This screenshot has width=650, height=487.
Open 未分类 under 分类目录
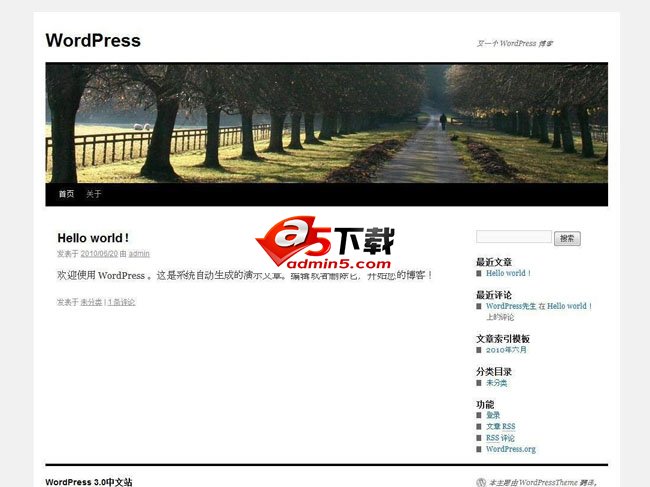pyautogui.click(x=496, y=383)
